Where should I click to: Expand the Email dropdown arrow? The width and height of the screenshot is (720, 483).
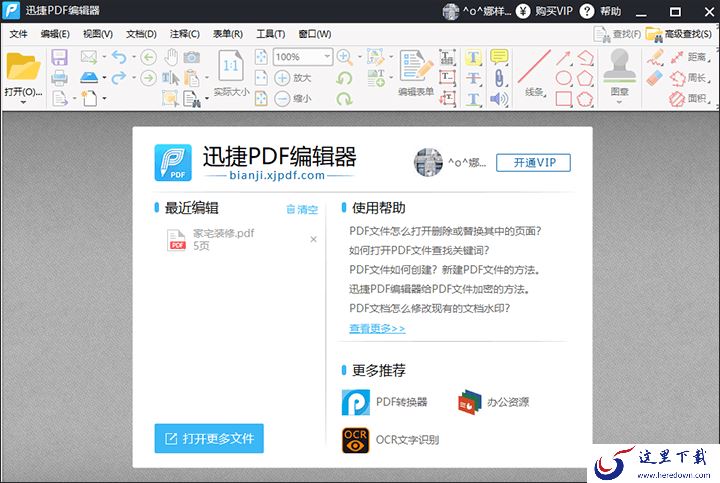coord(104,57)
